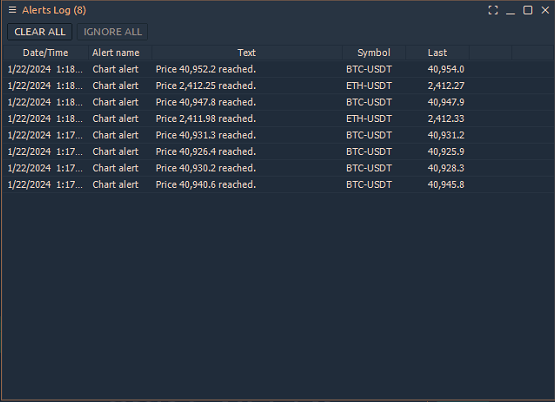
Task: Sort by the Symbol column header
Action: pyautogui.click(x=374, y=53)
